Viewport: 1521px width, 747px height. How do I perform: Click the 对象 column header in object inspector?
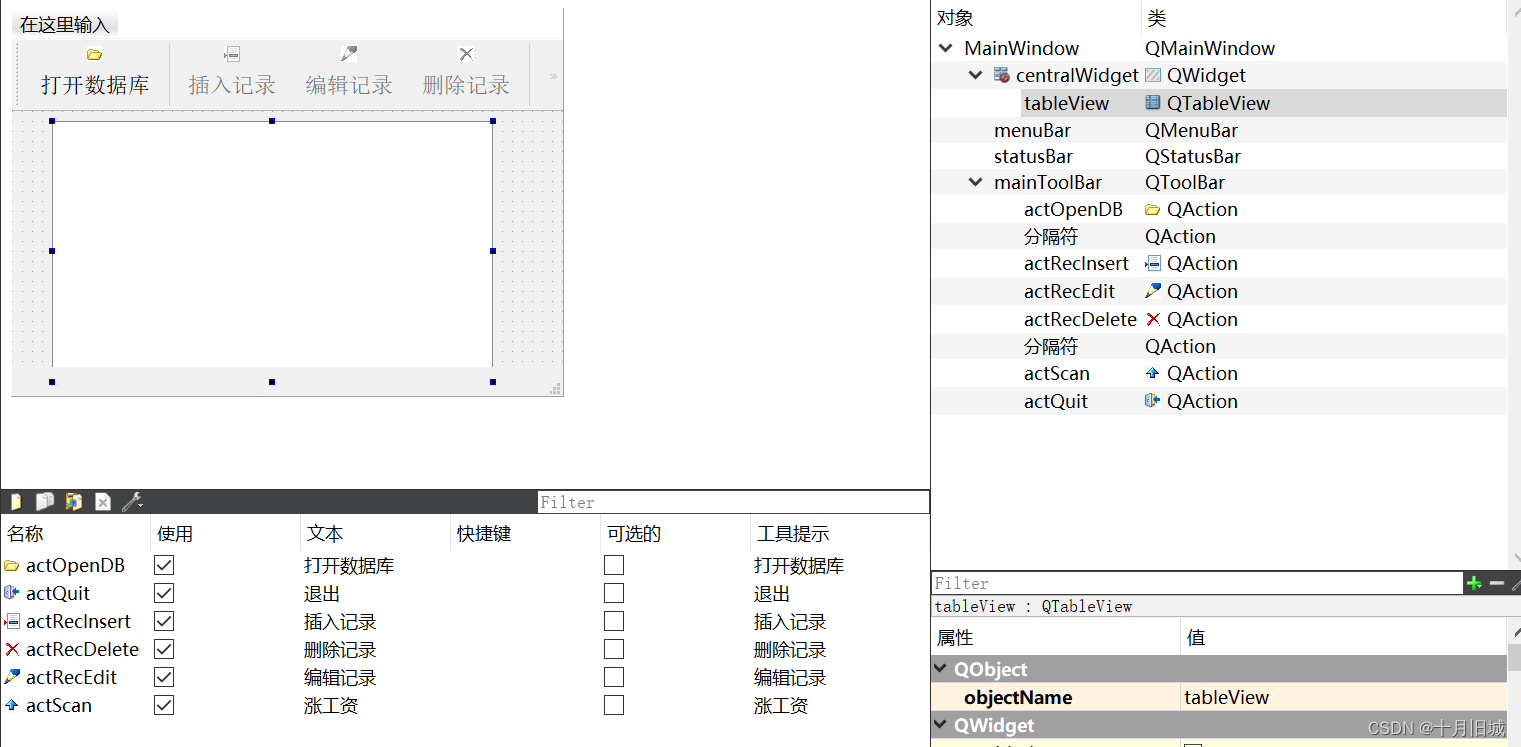tap(1036, 18)
